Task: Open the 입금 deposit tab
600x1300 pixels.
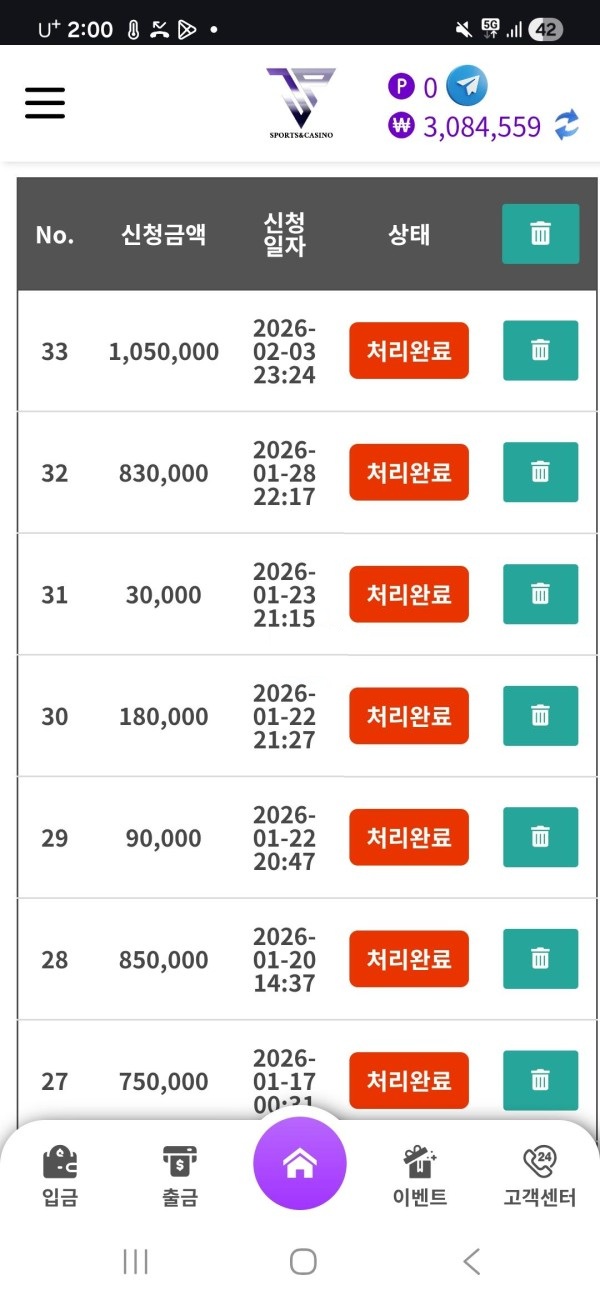Action: tap(60, 1176)
